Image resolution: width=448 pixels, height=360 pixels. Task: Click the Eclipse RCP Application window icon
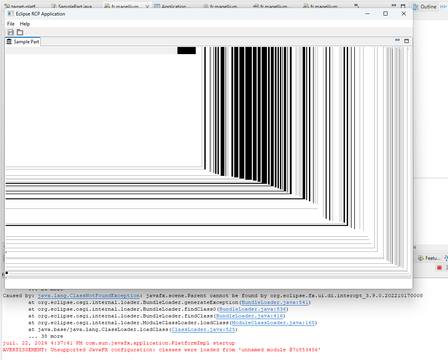11,14
